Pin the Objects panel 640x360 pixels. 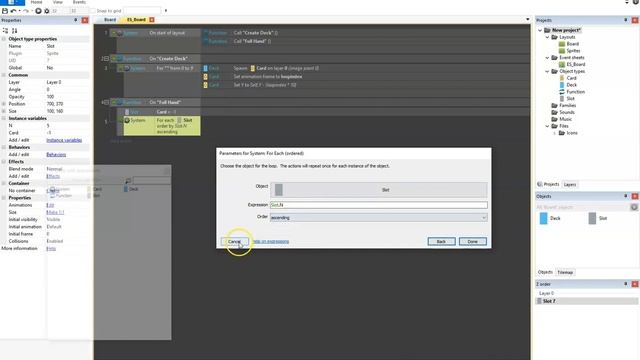tap(625, 196)
